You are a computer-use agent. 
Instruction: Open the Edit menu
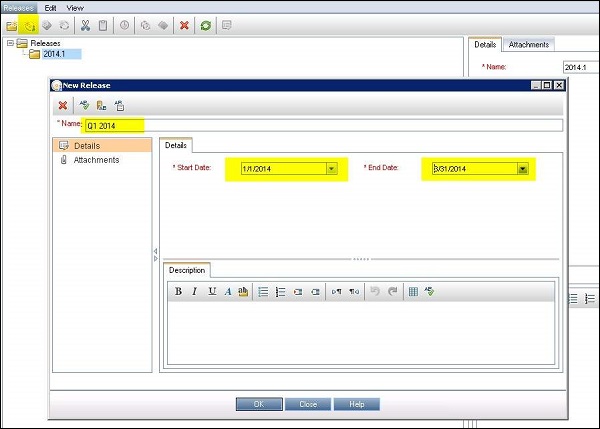50,7
